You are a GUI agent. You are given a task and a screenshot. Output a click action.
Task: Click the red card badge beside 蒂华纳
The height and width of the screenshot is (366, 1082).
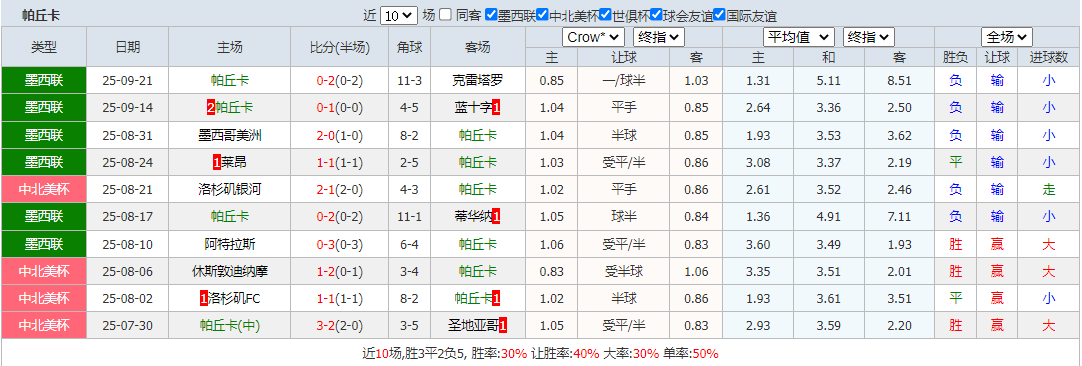coord(496,217)
